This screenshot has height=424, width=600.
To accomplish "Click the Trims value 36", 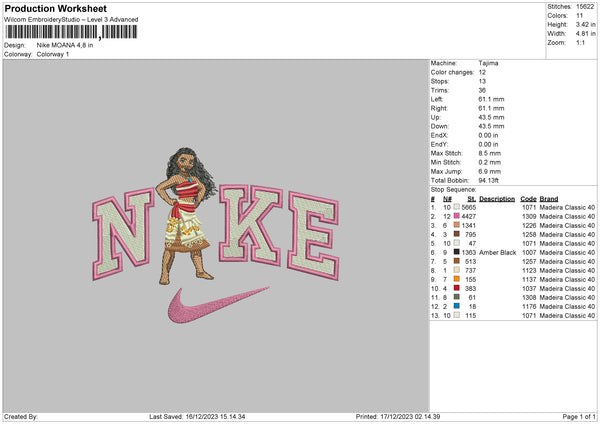I will [x=482, y=90].
